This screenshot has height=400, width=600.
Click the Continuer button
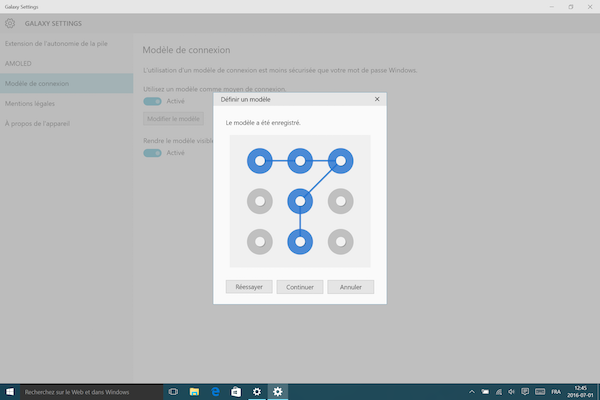tap(300, 287)
